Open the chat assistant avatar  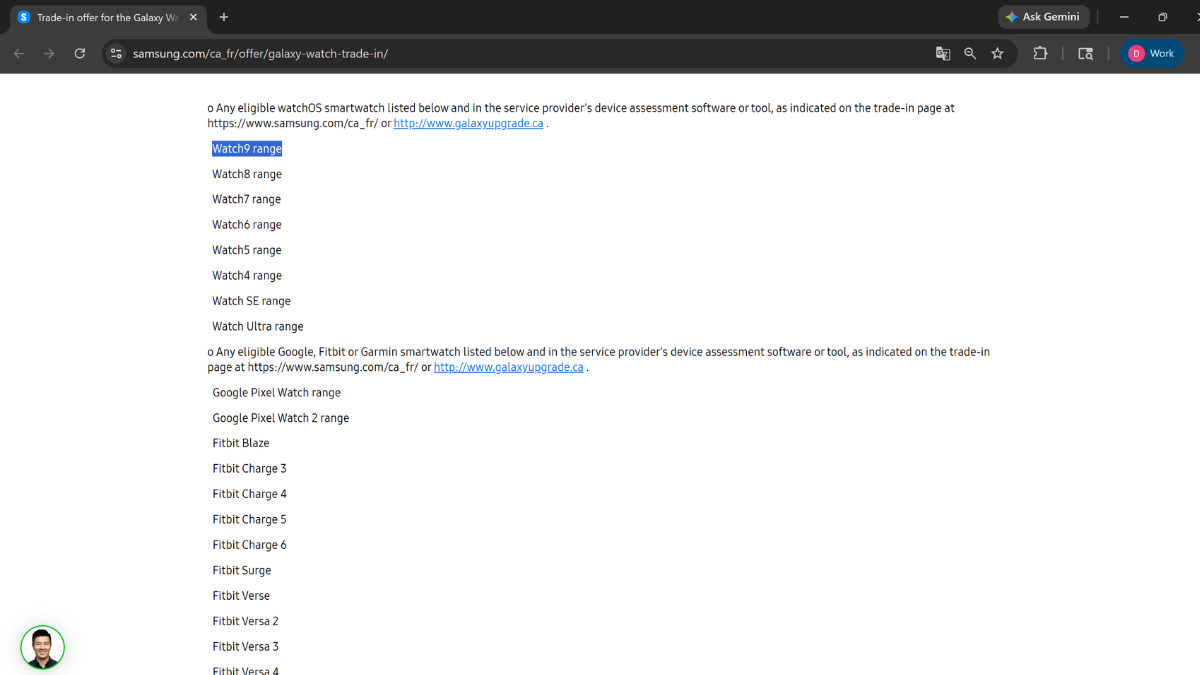(42, 648)
